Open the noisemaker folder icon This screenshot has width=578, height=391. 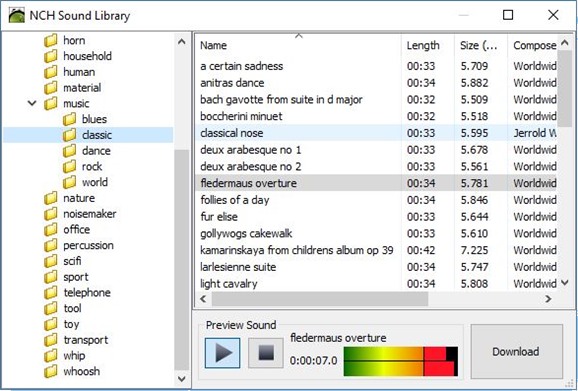(x=51, y=214)
